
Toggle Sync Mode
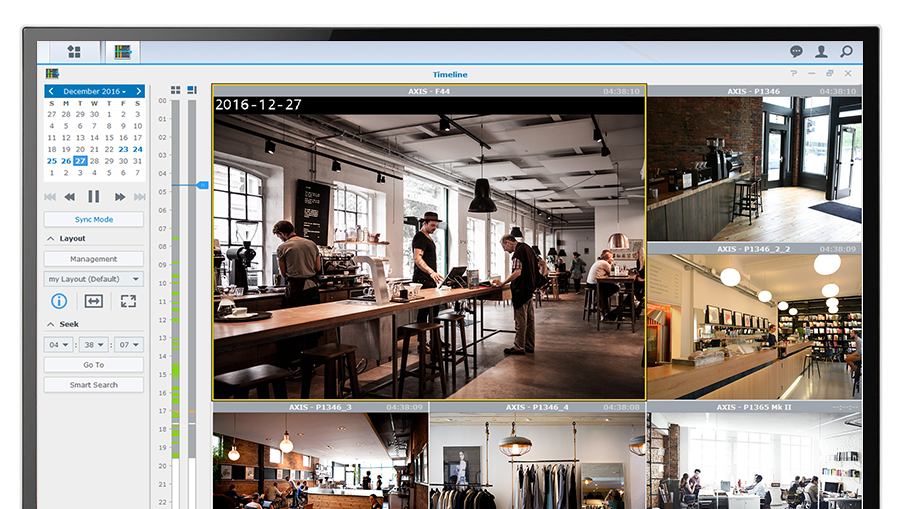[94, 219]
